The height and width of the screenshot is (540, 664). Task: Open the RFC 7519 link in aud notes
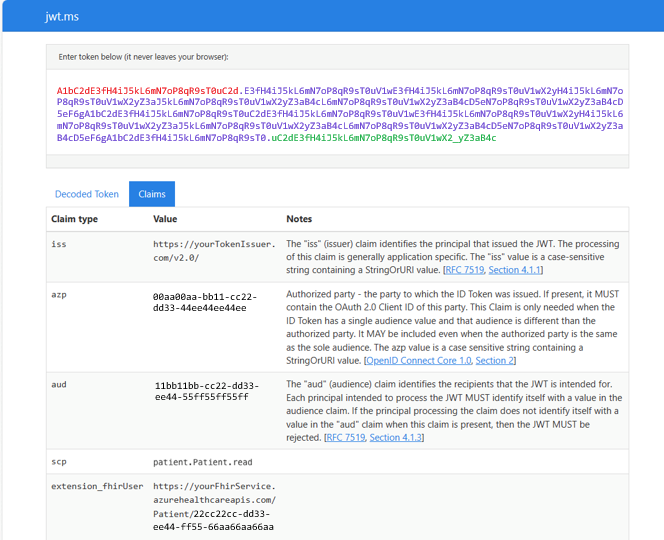346,438
